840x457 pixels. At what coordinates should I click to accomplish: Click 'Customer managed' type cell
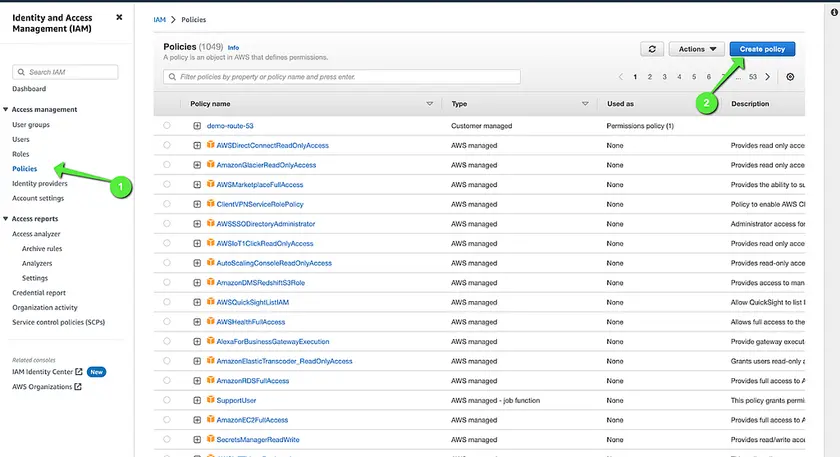pos(481,126)
